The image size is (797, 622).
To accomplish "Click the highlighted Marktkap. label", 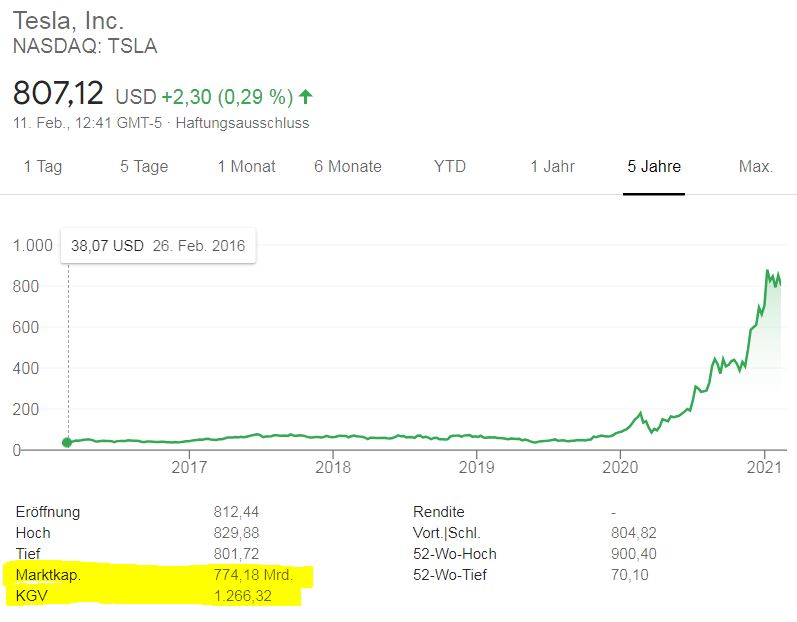I will pyautogui.click(x=48, y=575).
